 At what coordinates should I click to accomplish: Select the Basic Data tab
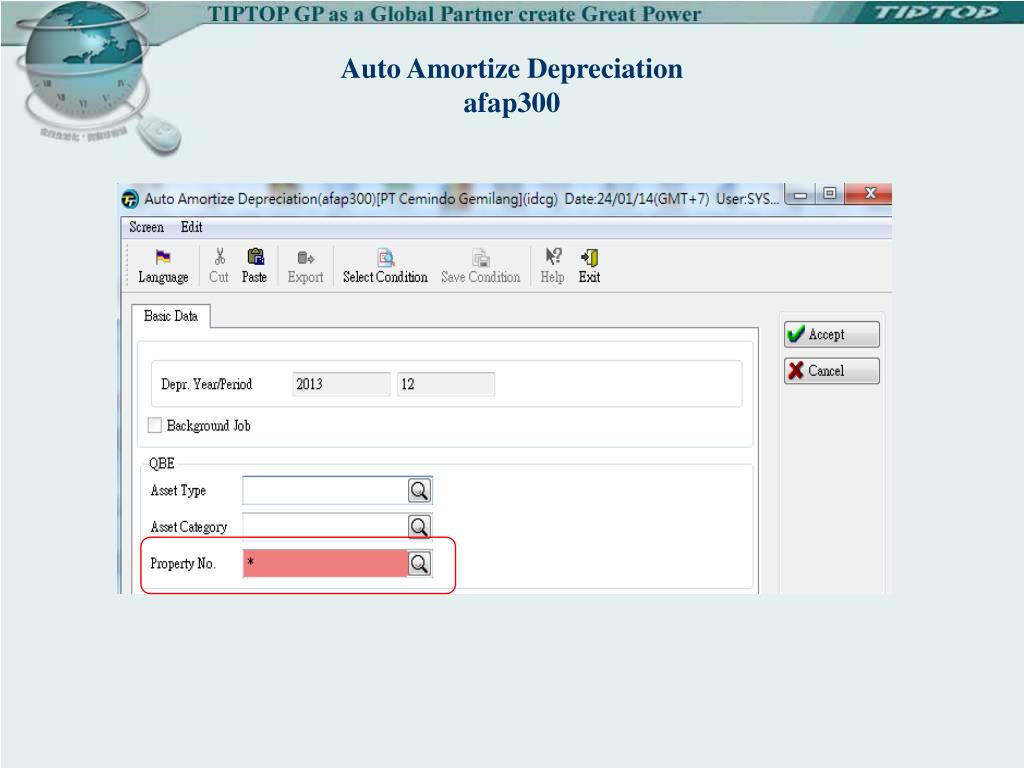pyautogui.click(x=170, y=316)
